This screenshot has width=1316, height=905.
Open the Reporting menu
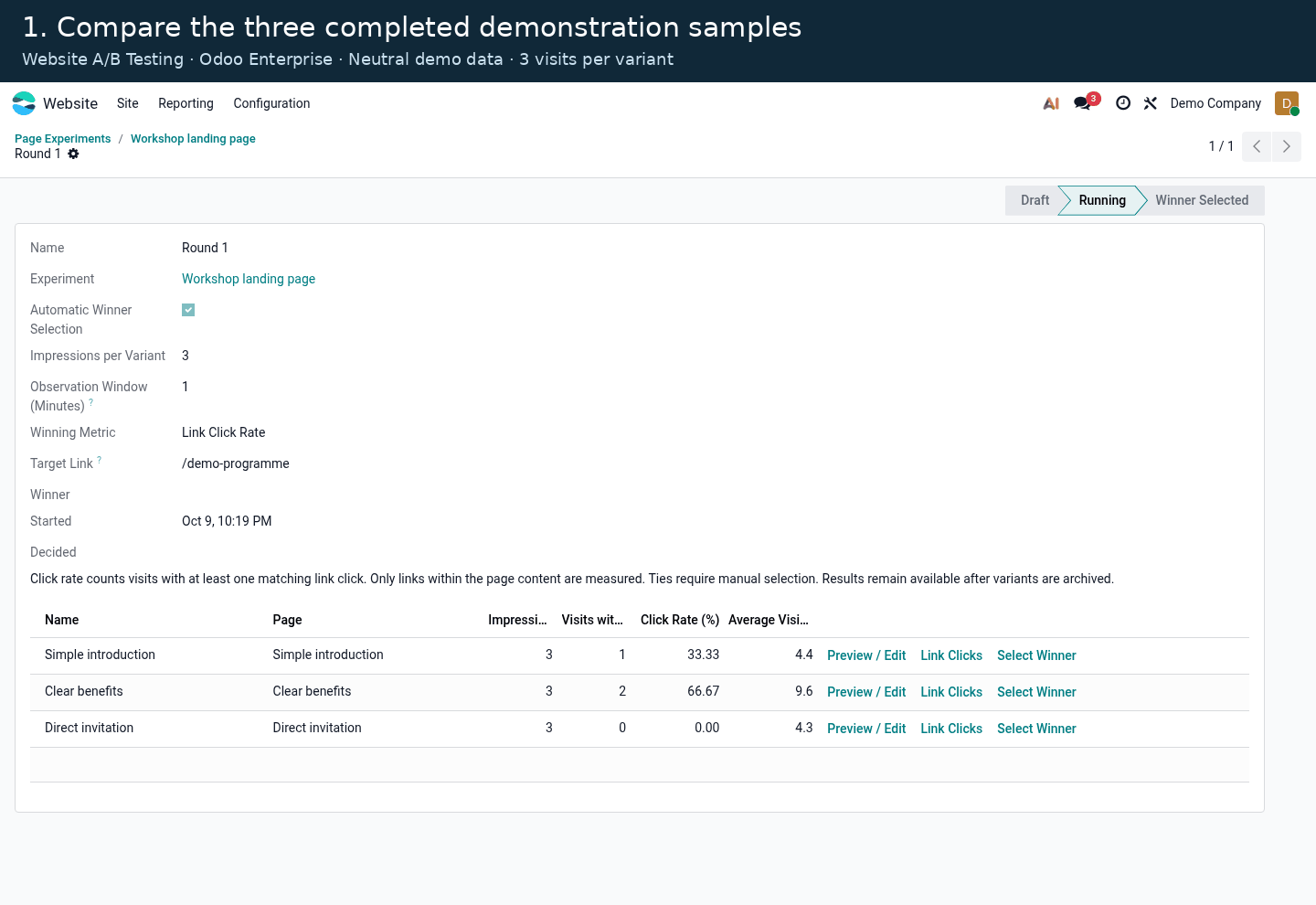tap(186, 103)
